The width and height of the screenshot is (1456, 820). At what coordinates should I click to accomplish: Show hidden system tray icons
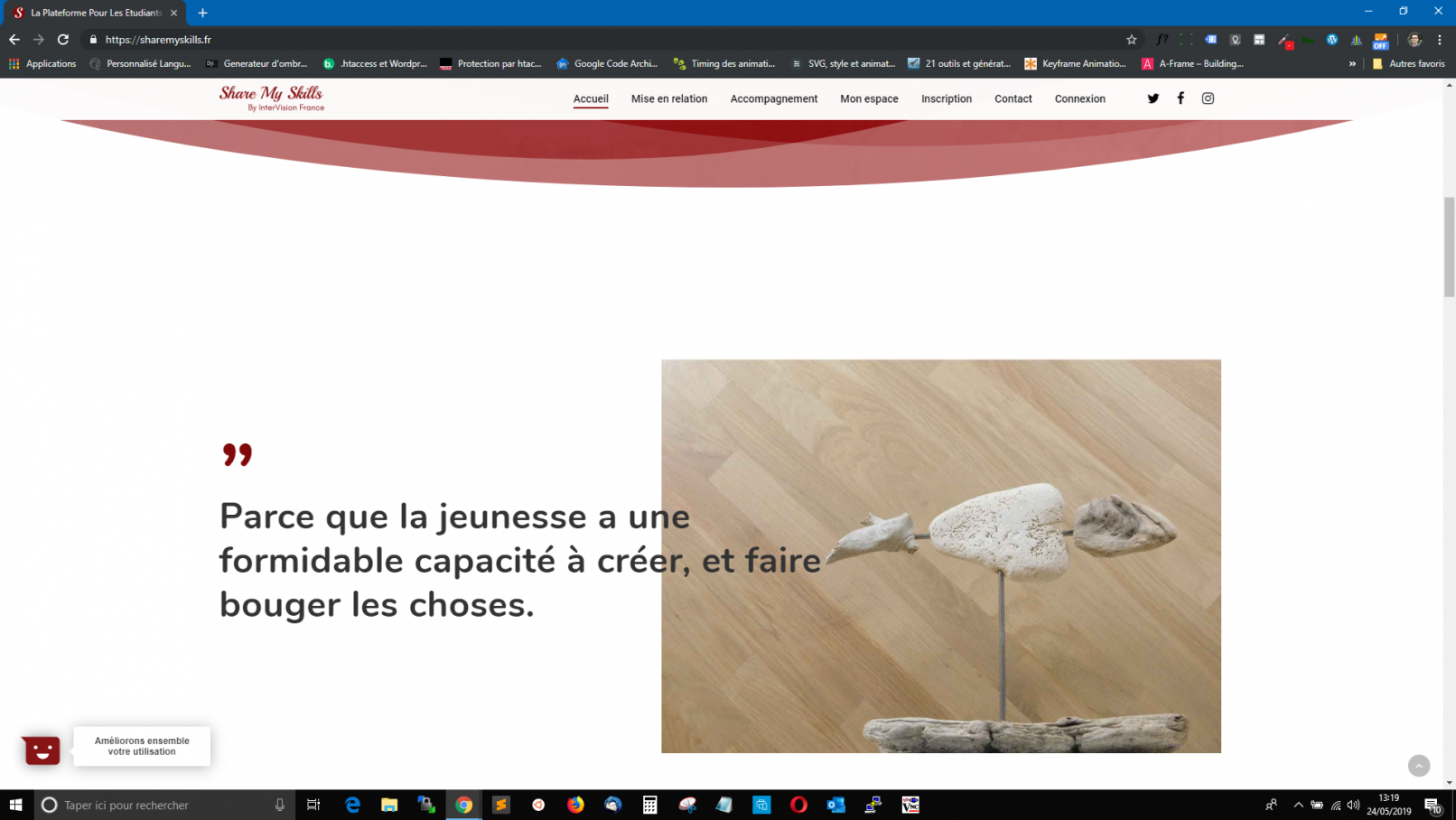click(x=1298, y=805)
